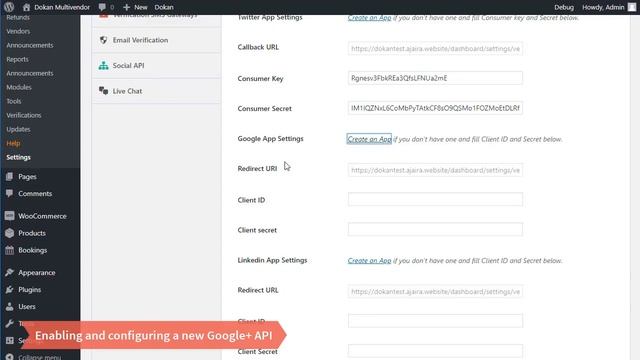Click the Admin avatar in the top bar
The width and height of the screenshot is (640, 360).
(631, 7)
